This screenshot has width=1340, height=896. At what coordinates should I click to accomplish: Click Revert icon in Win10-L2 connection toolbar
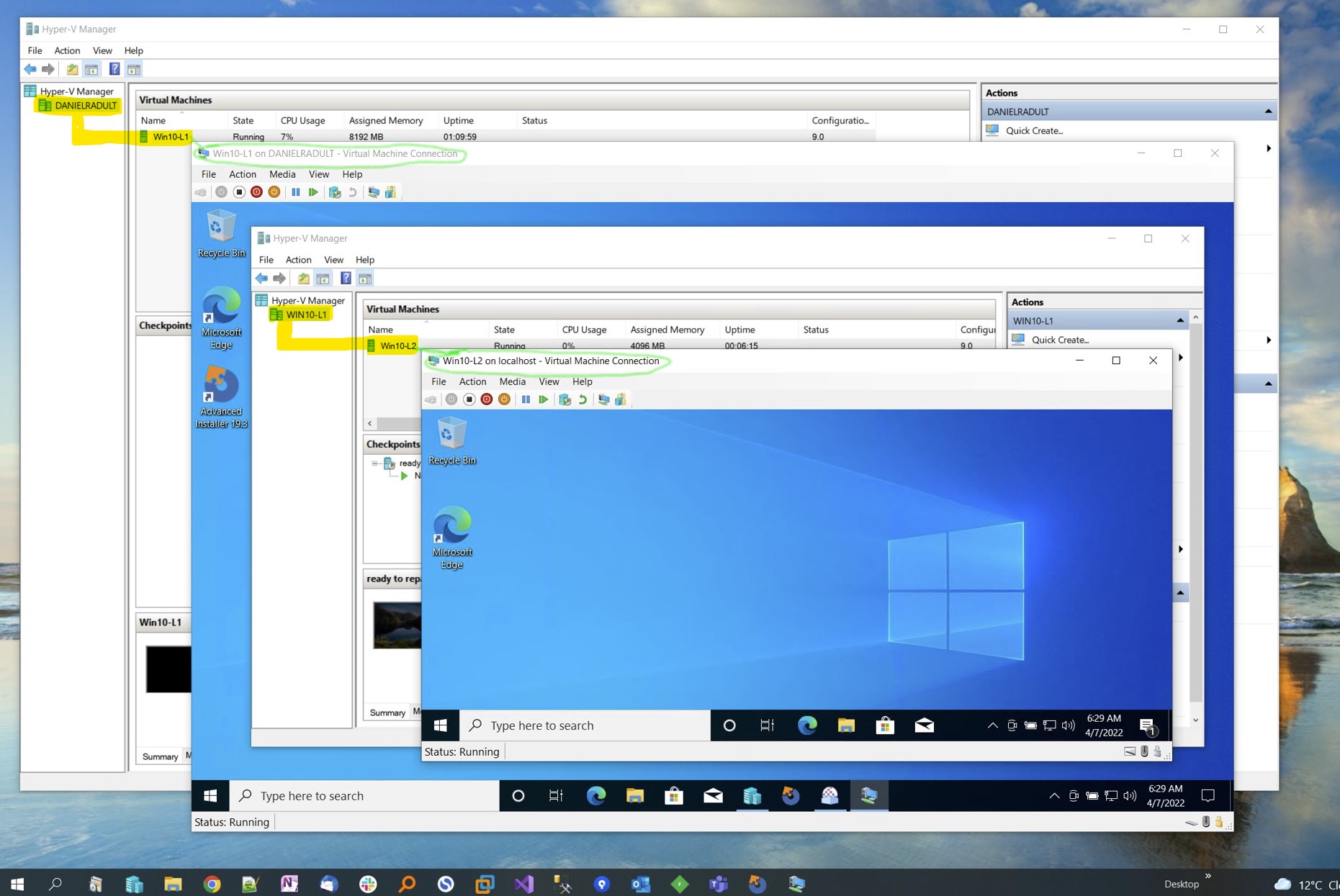coord(583,399)
